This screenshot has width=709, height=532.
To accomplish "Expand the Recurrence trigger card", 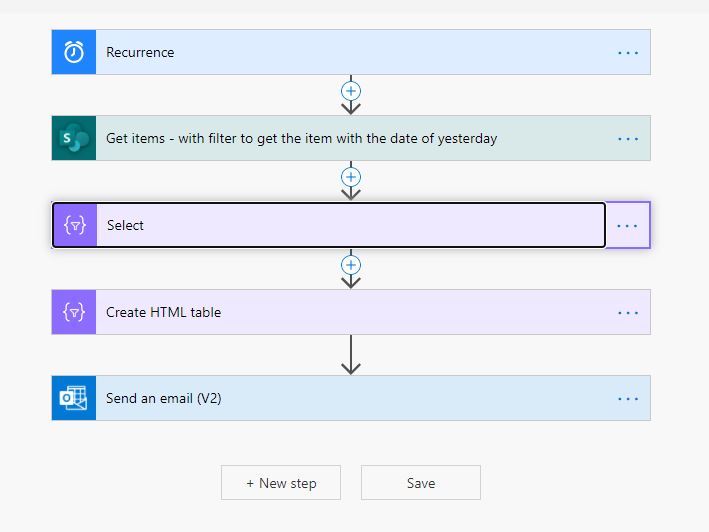I will (x=351, y=52).
